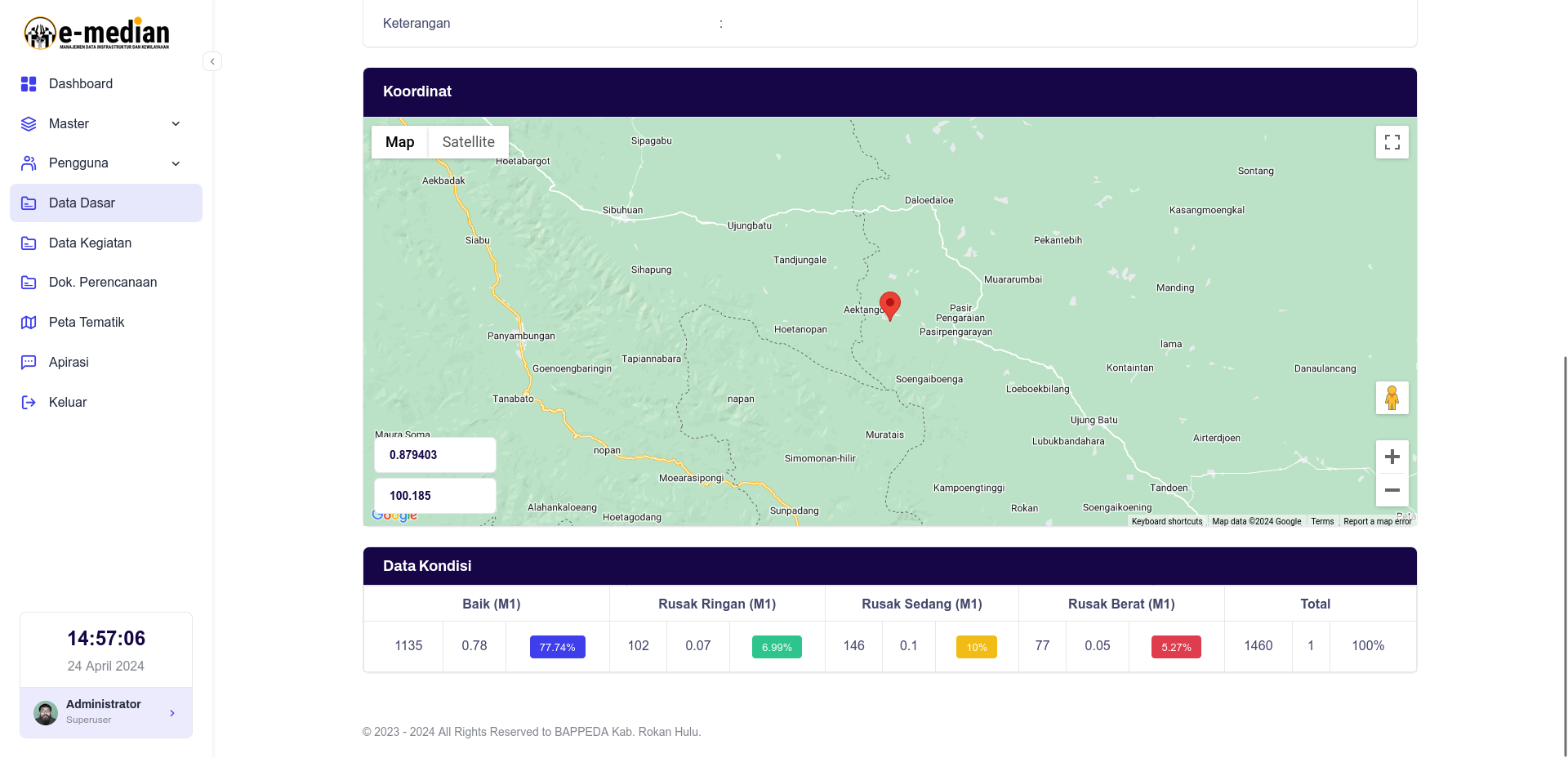Click the Peta Tematik map icon

tap(29, 323)
